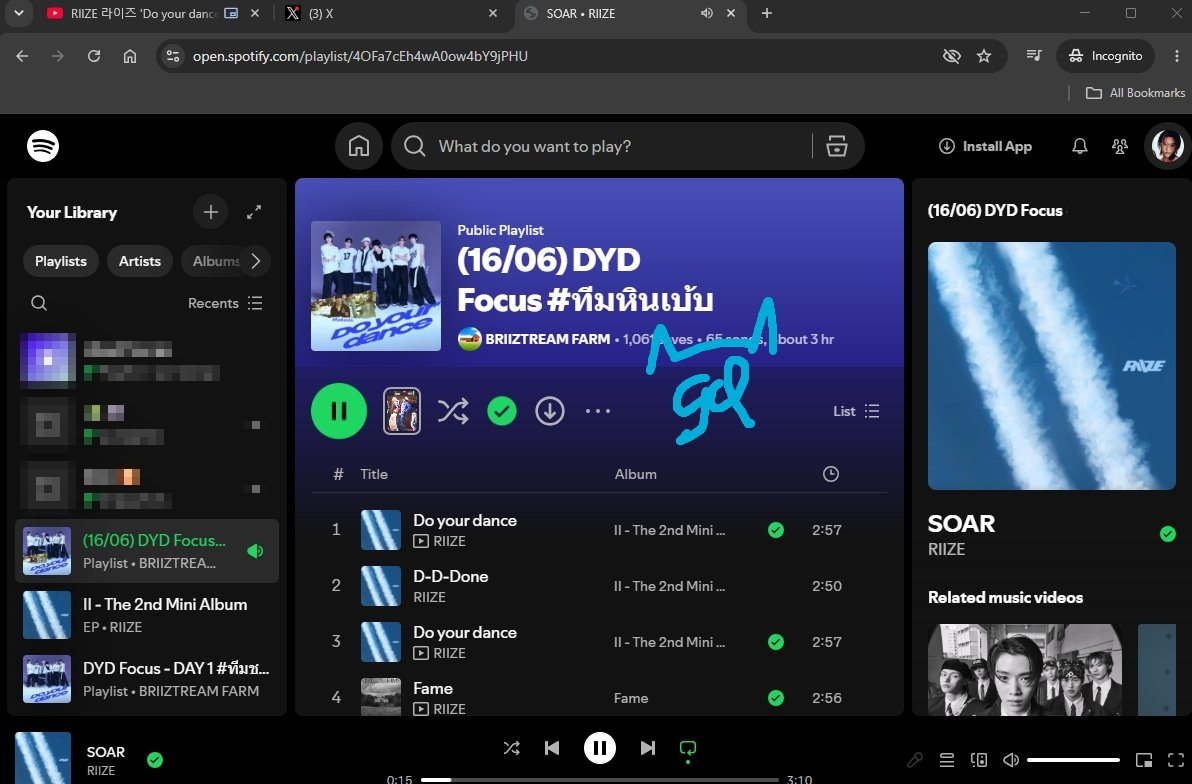Filter library by Playlists
The height and width of the screenshot is (784, 1192).
(61, 261)
